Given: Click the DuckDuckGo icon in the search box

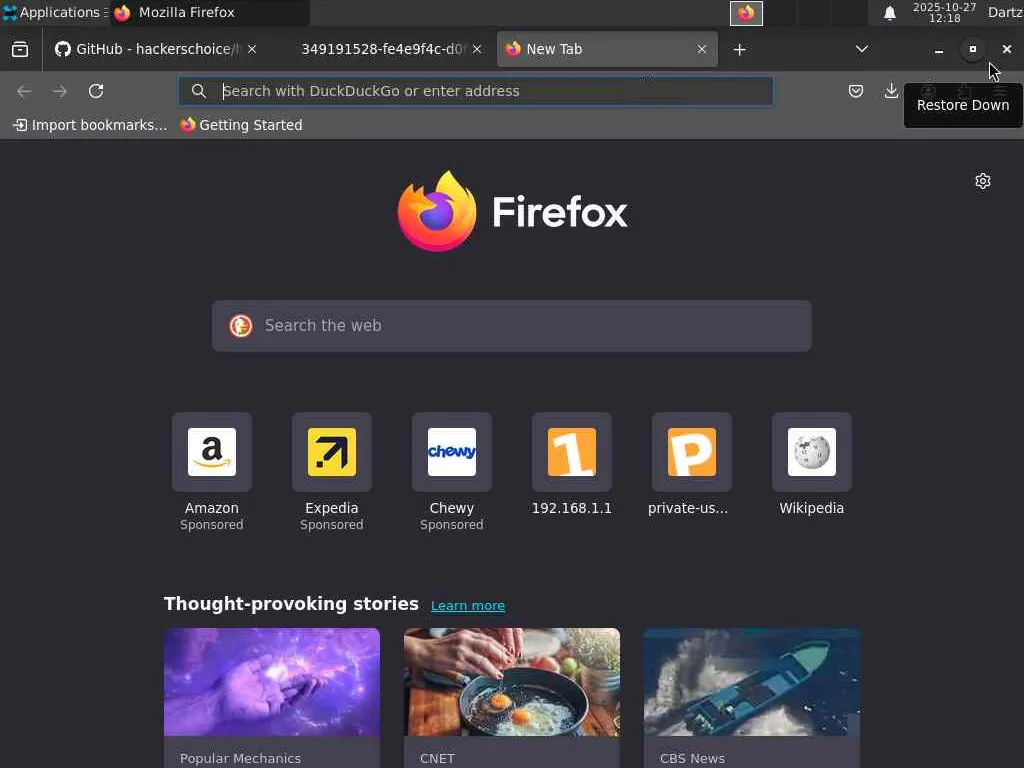Looking at the screenshot, I should click(x=240, y=325).
